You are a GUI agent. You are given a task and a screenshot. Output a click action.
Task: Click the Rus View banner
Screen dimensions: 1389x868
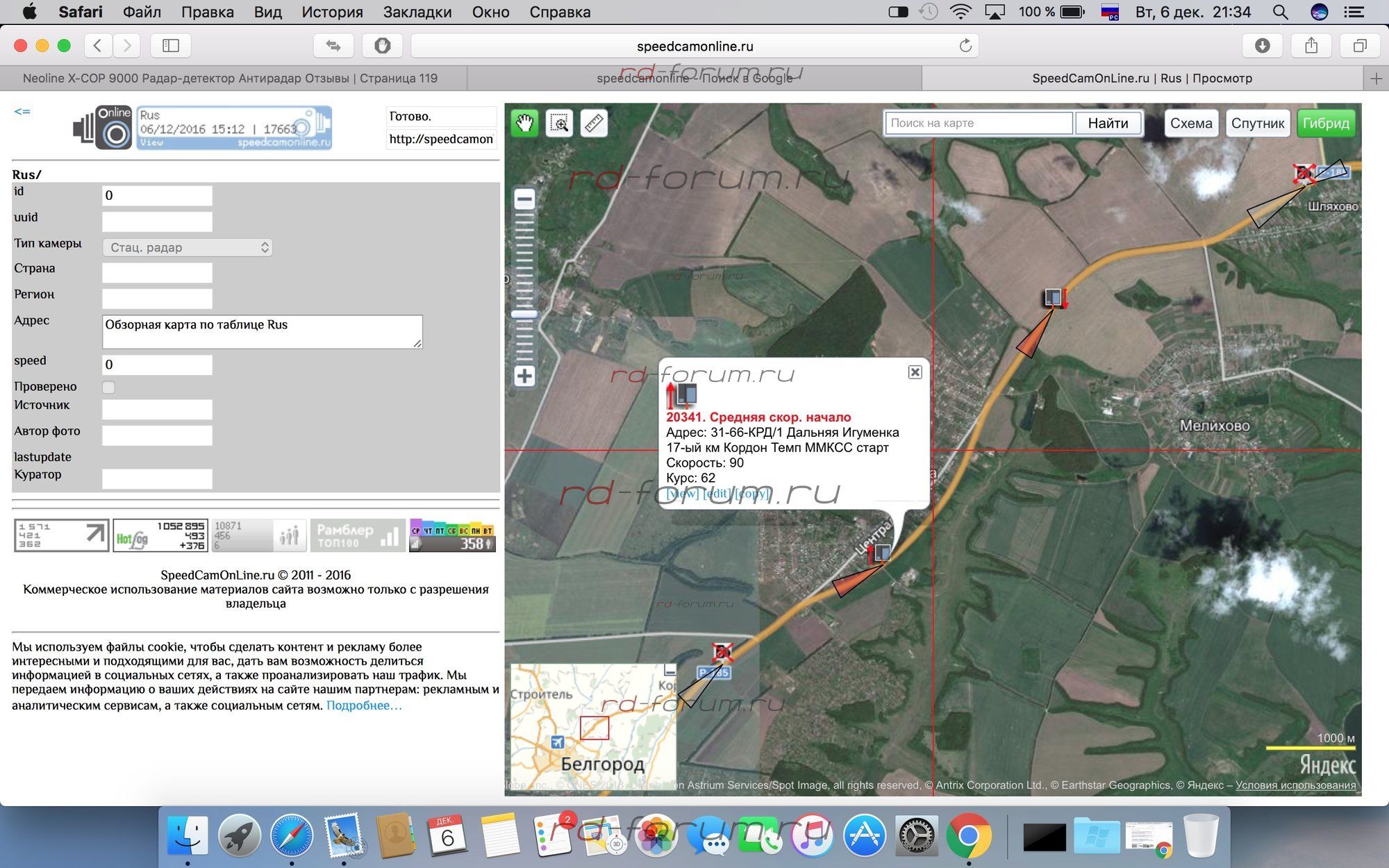click(234, 128)
